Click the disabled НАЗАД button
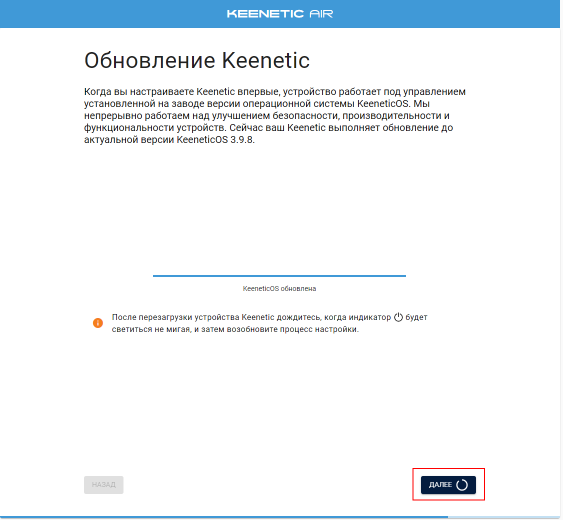The image size is (563, 520). (104, 485)
